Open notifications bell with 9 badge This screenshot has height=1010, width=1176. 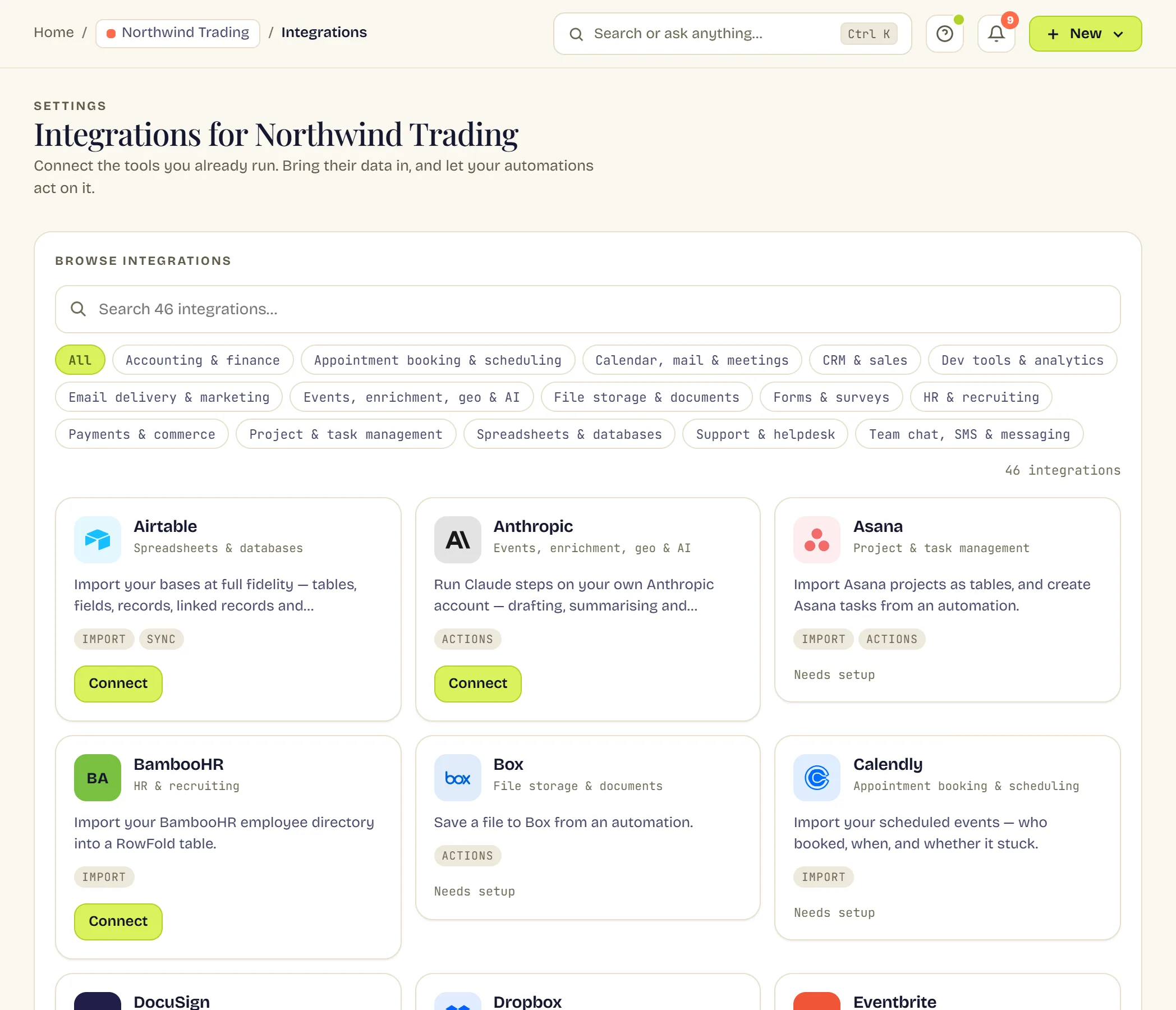[996, 34]
